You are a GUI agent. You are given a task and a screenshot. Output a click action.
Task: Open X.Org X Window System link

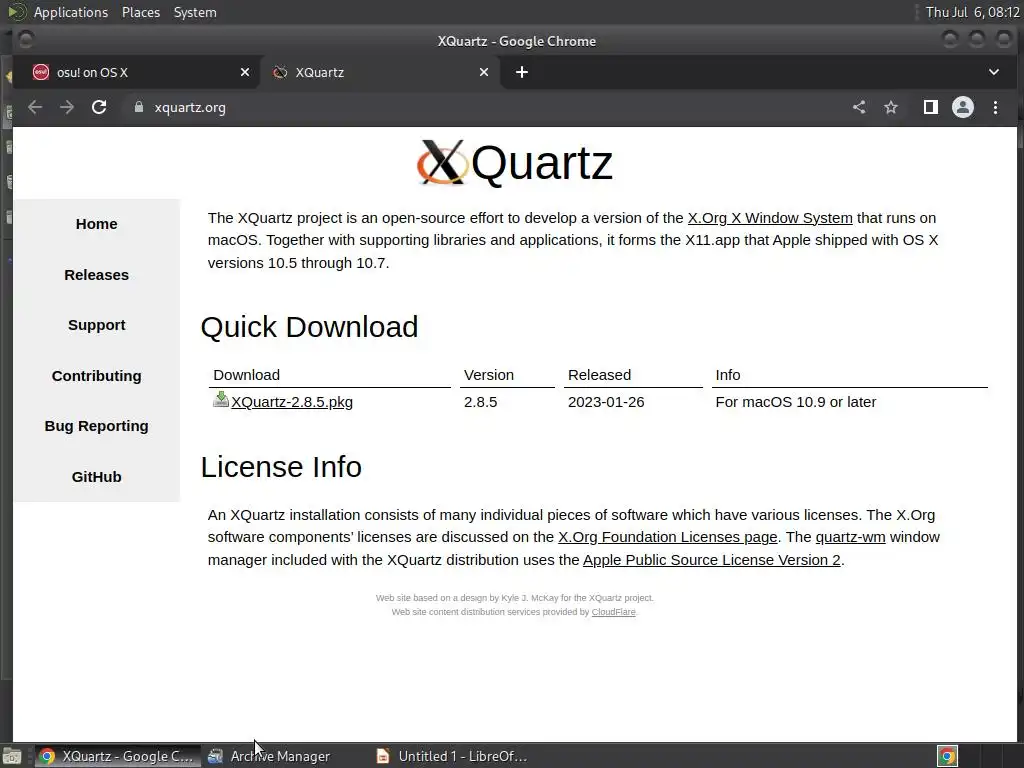(770, 217)
